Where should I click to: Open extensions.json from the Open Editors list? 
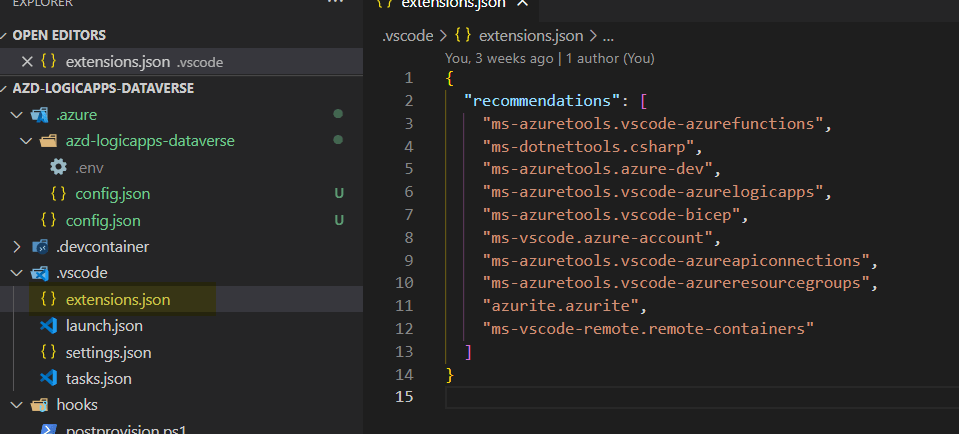tap(119, 62)
